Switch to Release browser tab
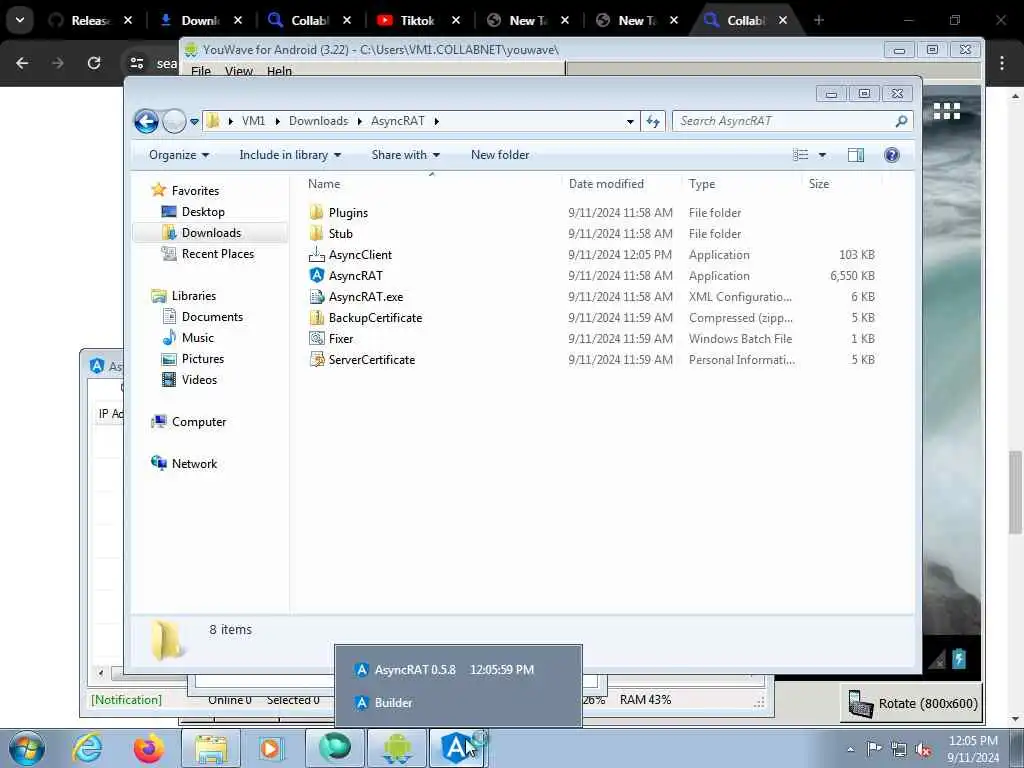This screenshot has height=768, width=1024. point(90,20)
